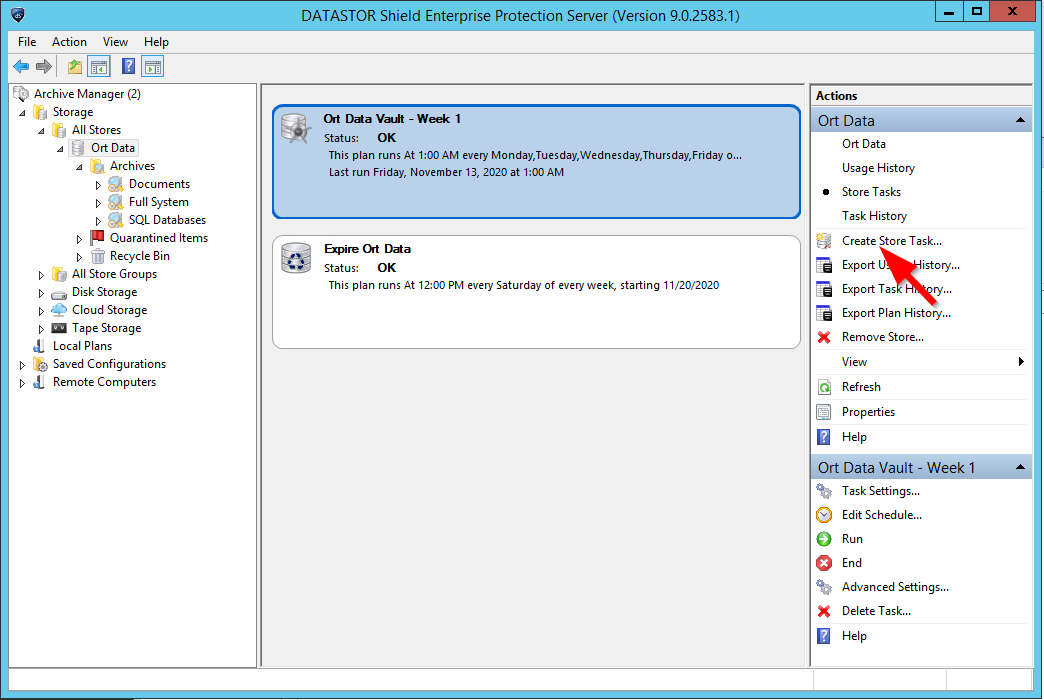Click Create Store Task... action
1044x700 pixels.
click(892, 240)
